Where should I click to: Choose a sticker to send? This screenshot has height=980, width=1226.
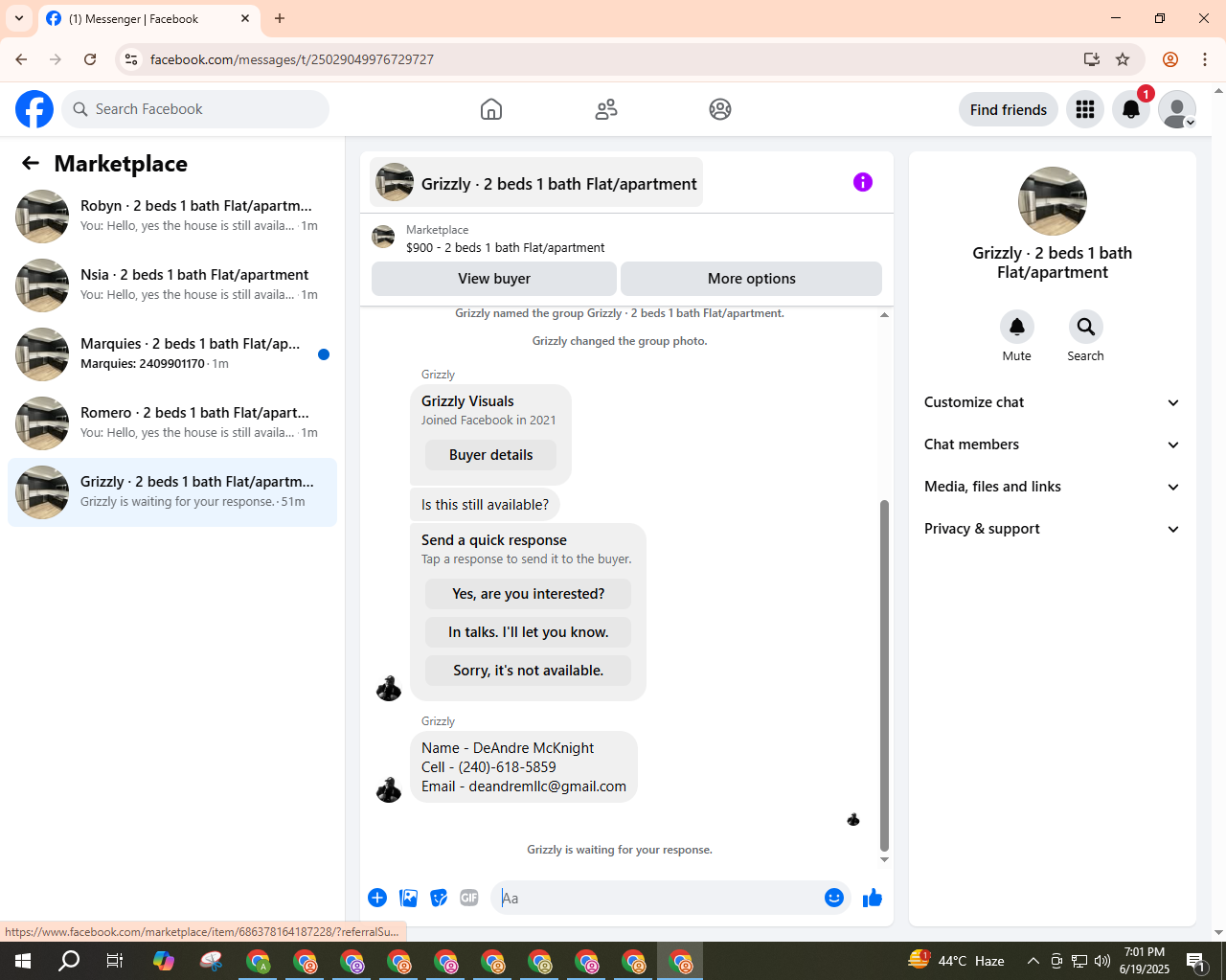pyautogui.click(x=439, y=898)
